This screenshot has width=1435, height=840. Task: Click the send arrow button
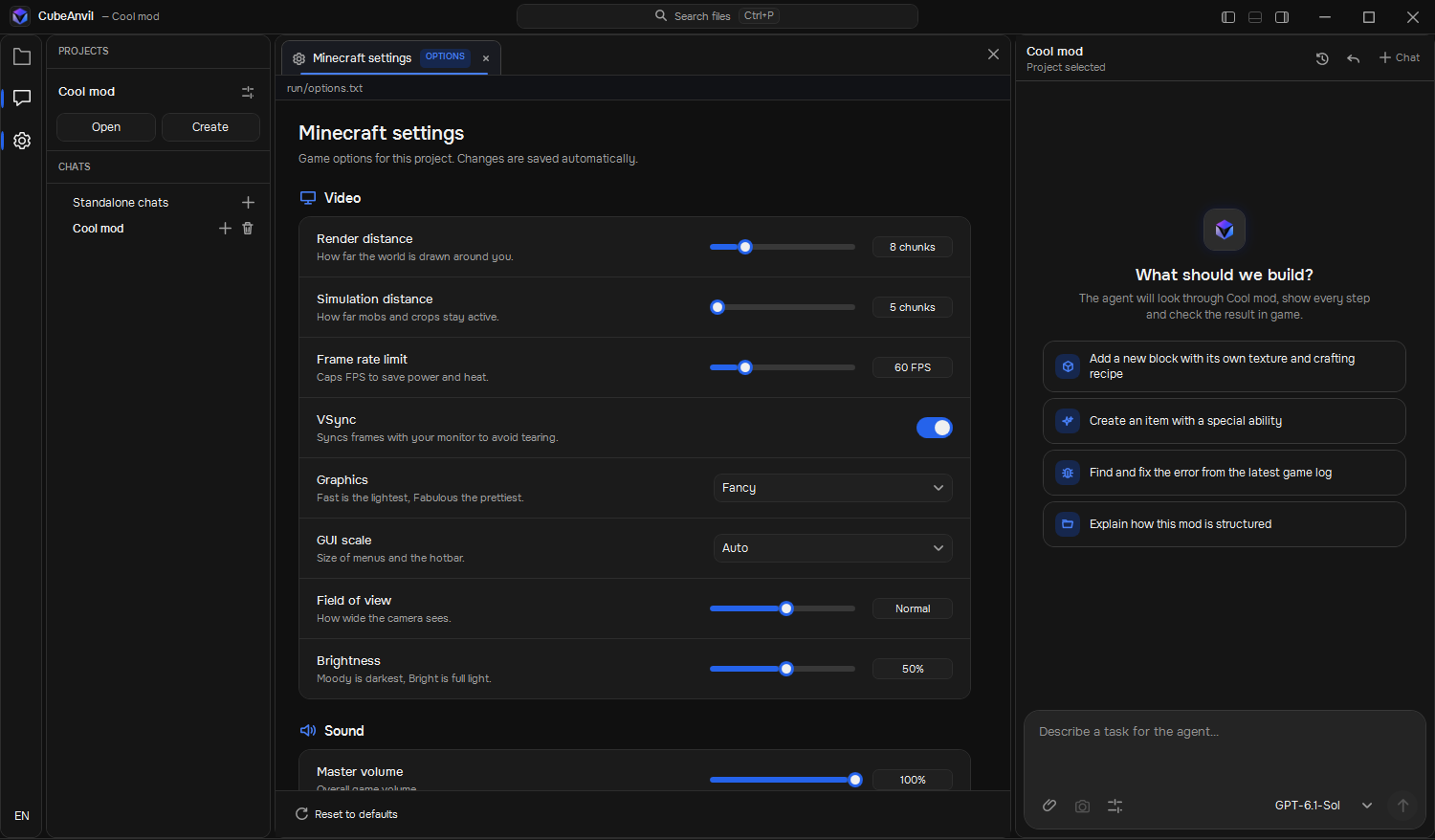(x=1402, y=806)
